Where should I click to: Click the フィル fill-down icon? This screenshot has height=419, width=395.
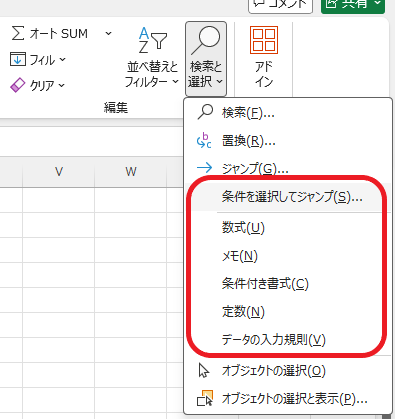17,59
